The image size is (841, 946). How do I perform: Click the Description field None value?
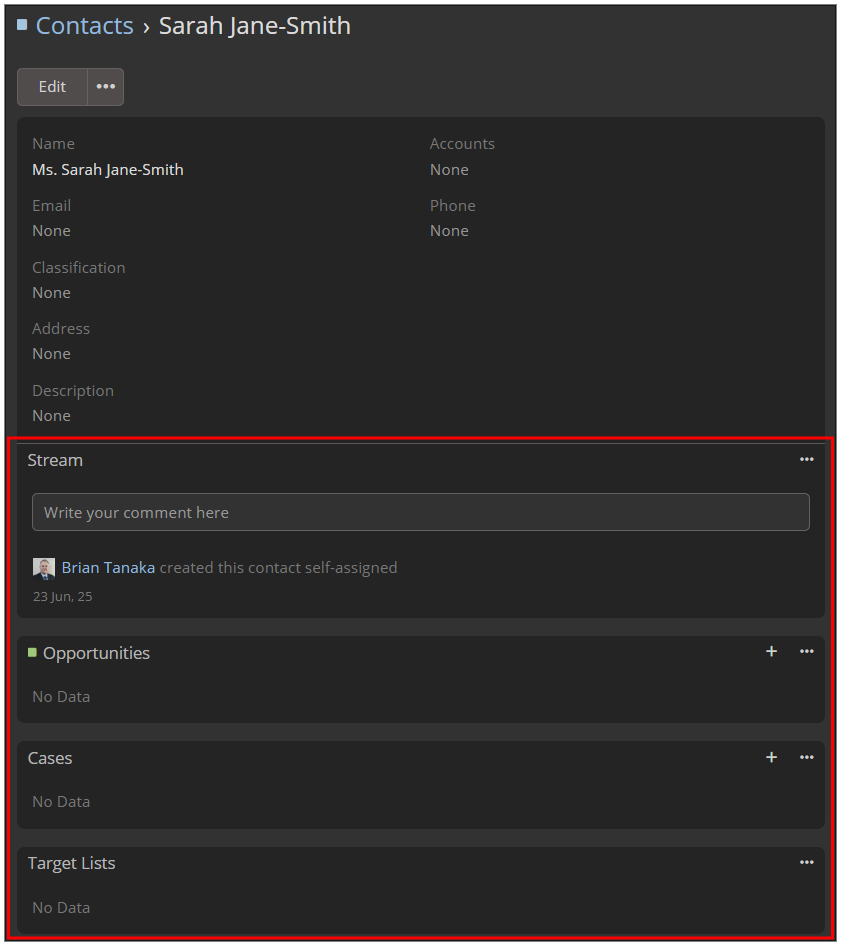[51, 416]
